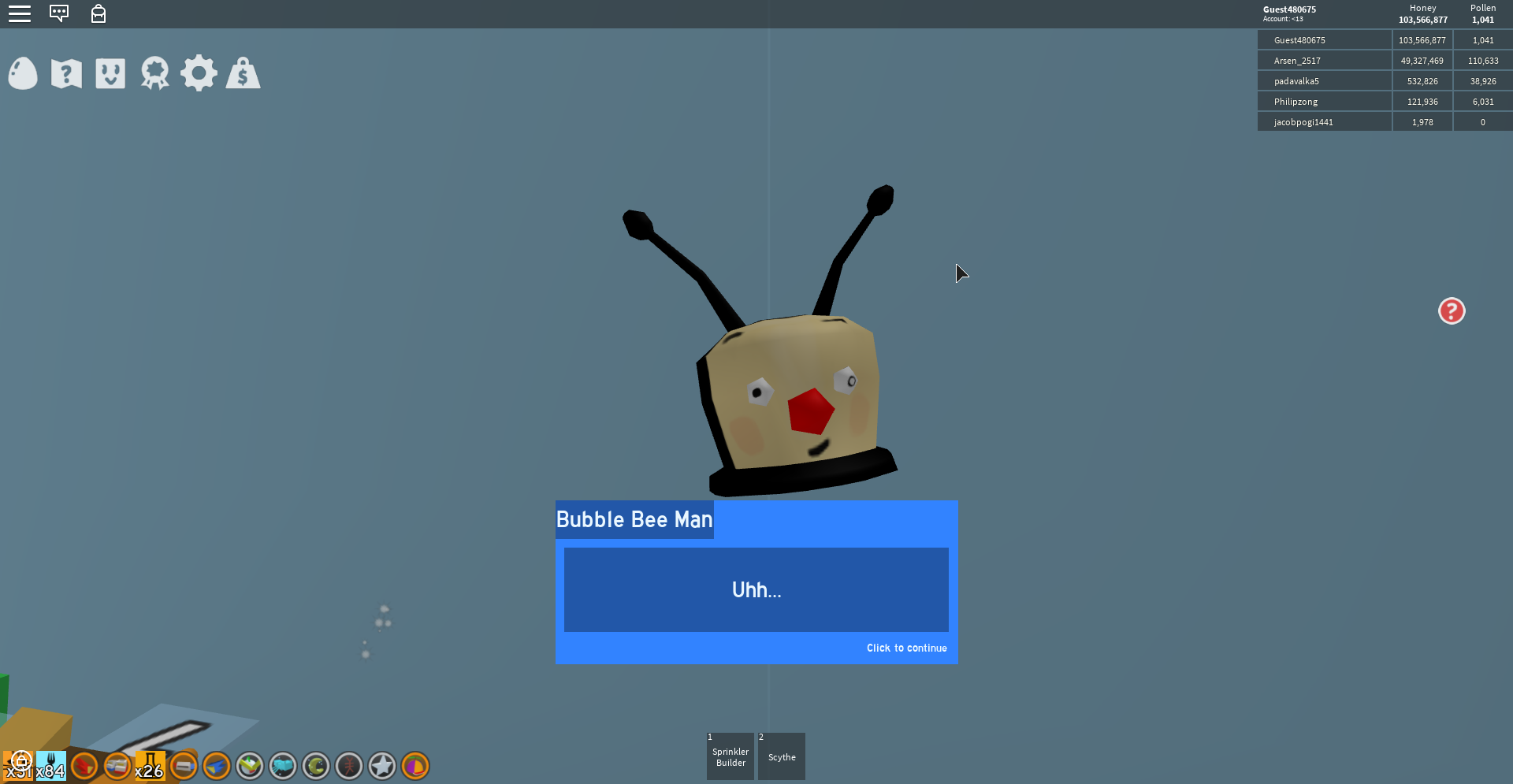Click the fork x84 buff icon
The image size is (1513, 784).
click(x=50, y=765)
